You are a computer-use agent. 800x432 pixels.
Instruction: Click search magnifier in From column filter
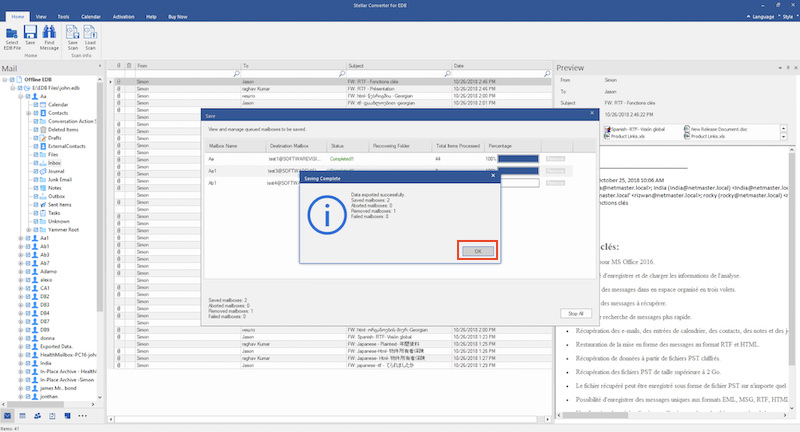click(x=236, y=74)
